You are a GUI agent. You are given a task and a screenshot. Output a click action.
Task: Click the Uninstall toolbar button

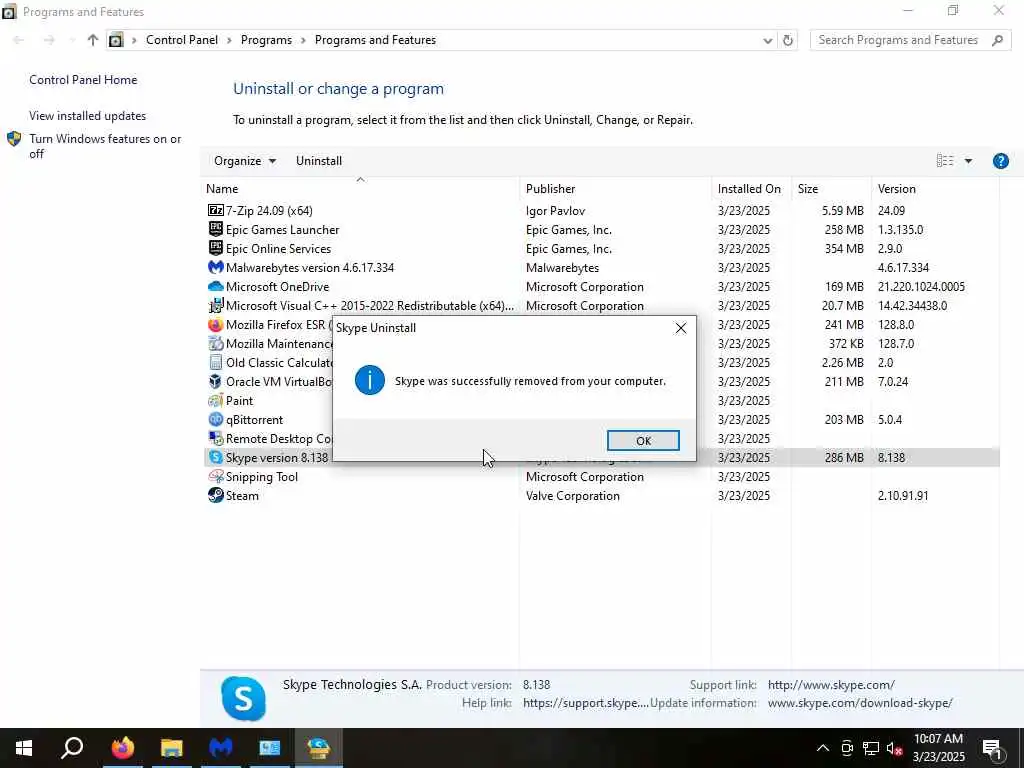click(x=319, y=161)
